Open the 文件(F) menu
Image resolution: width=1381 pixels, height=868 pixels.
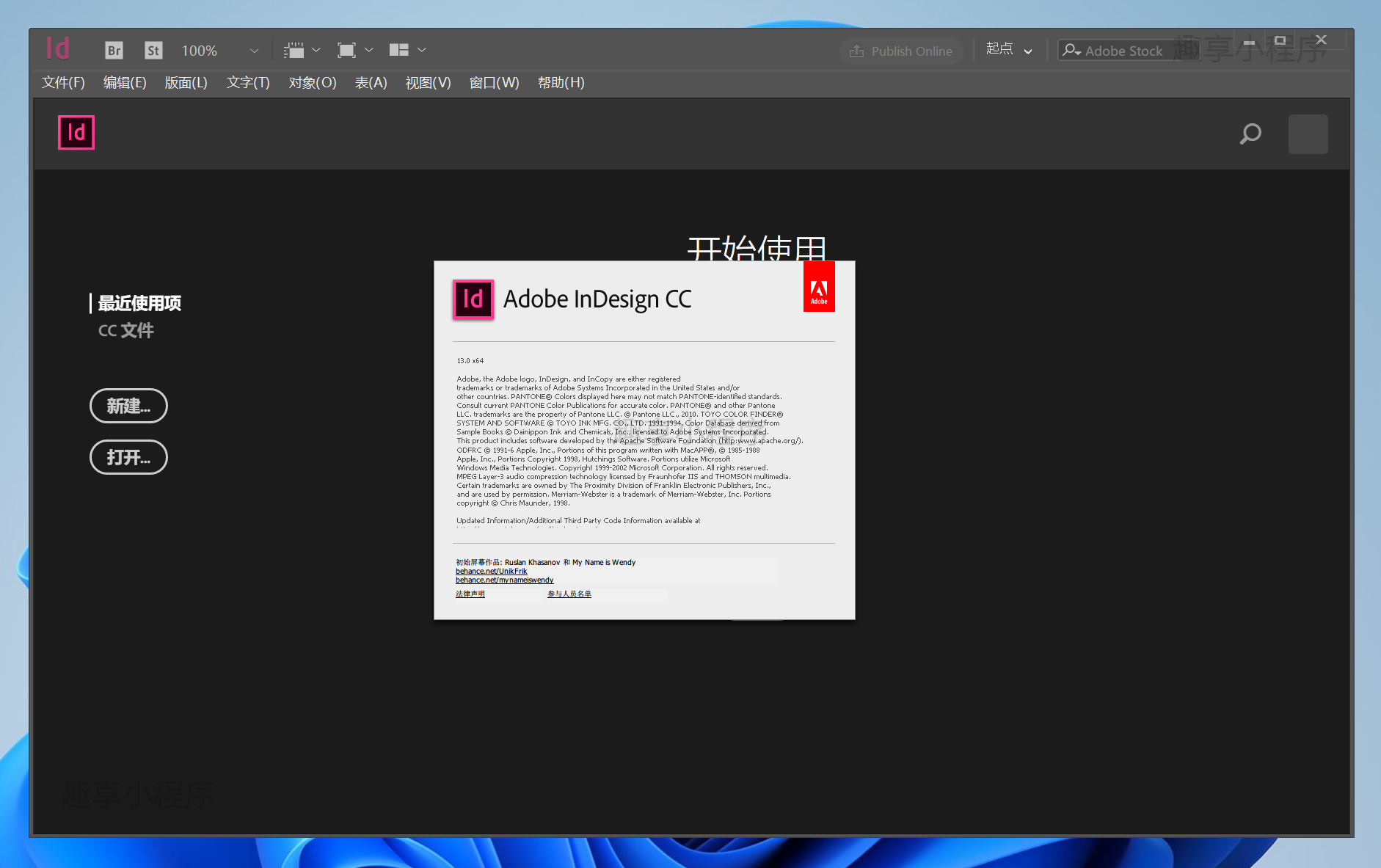point(63,82)
